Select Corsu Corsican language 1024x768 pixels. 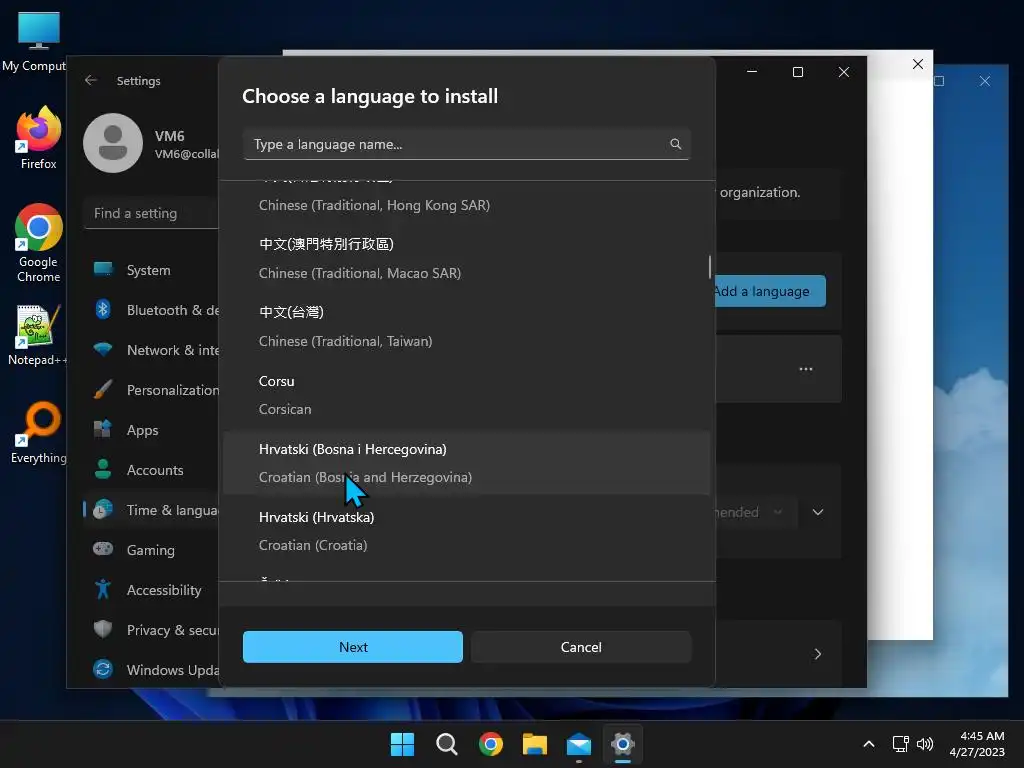point(466,394)
